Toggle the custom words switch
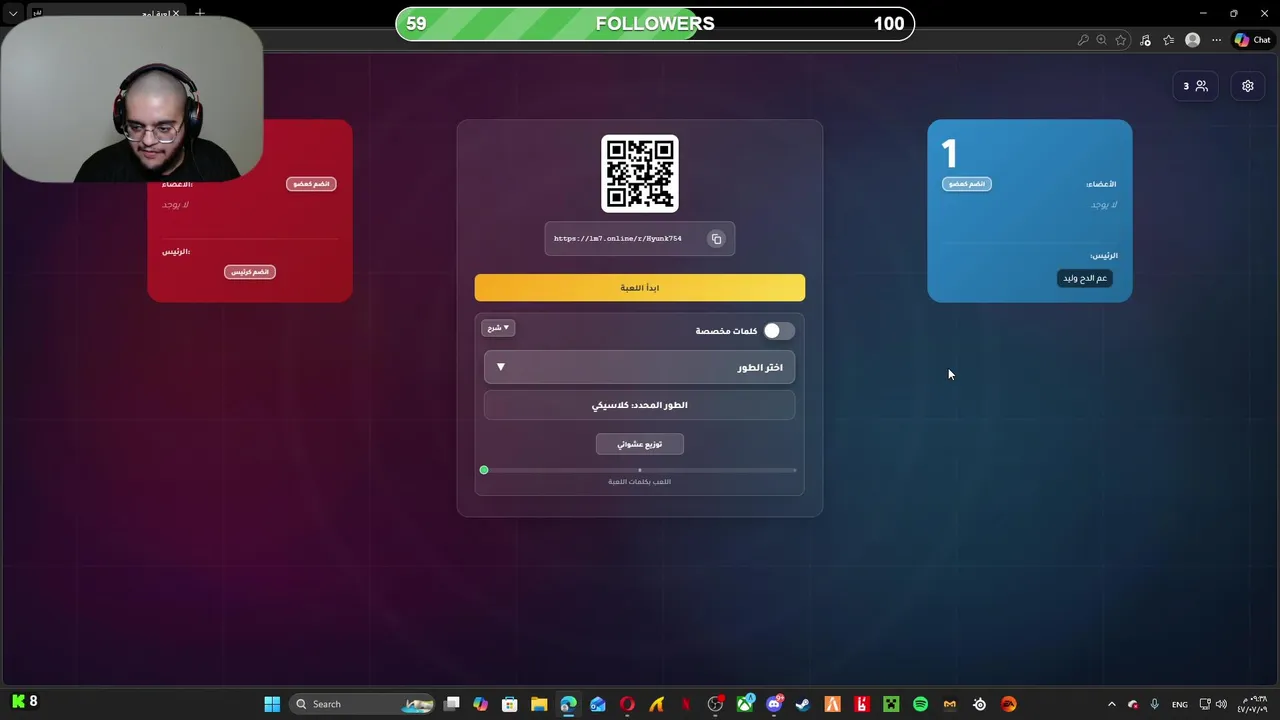Viewport: 1280px width, 720px height. coord(778,331)
